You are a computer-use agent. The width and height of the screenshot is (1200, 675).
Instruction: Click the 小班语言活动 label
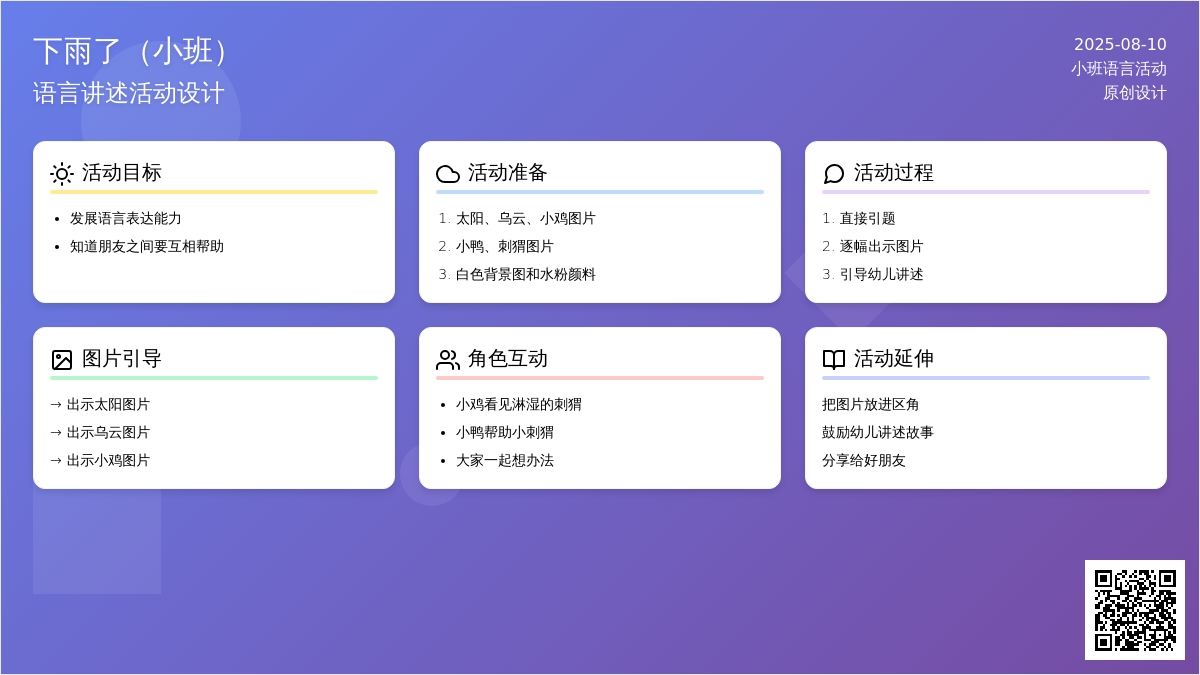[1119, 69]
